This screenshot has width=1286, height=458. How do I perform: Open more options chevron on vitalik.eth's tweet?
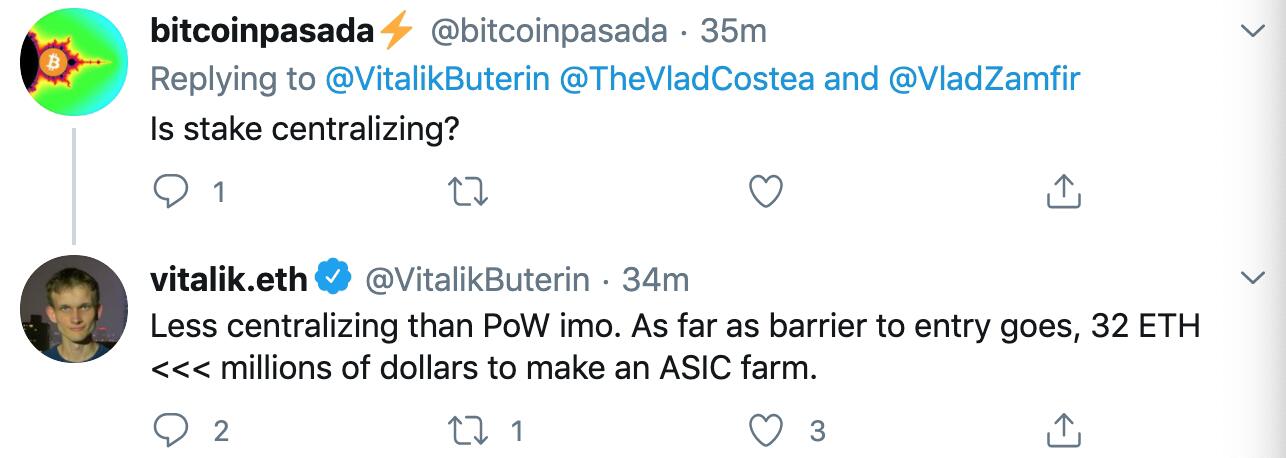[x=1253, y=276]
